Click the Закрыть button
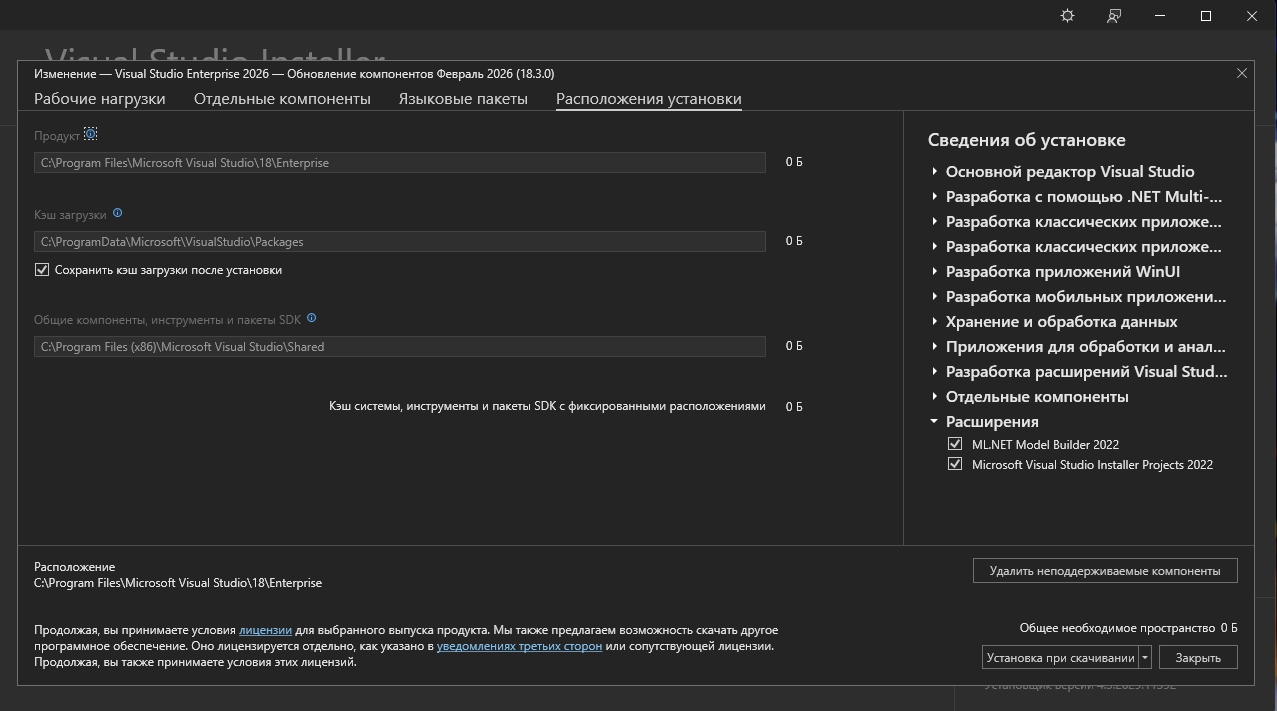The image size is (1277, 711). point(1197,657)
